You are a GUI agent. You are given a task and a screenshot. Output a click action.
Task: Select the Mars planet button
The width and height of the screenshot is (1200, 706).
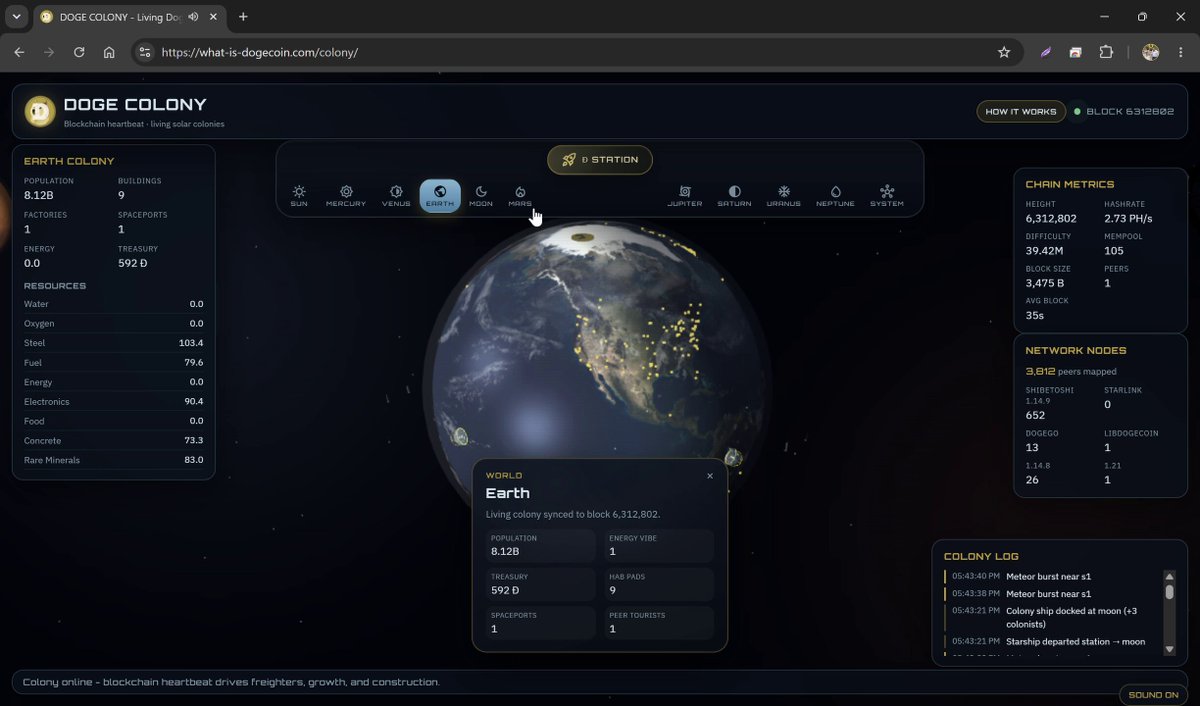click(520, 195)
